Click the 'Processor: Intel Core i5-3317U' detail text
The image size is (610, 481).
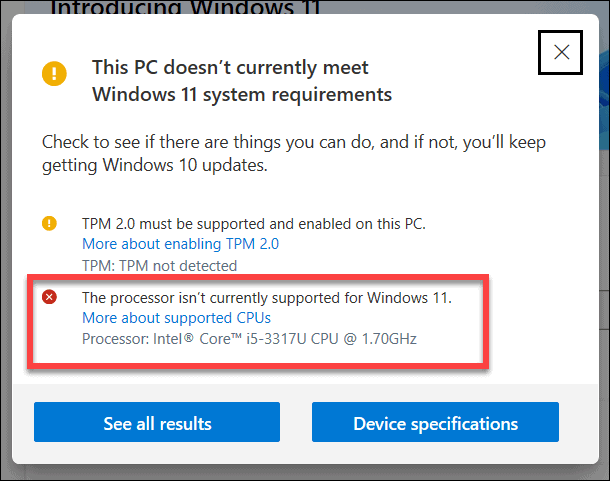click(x=249, y=339)
